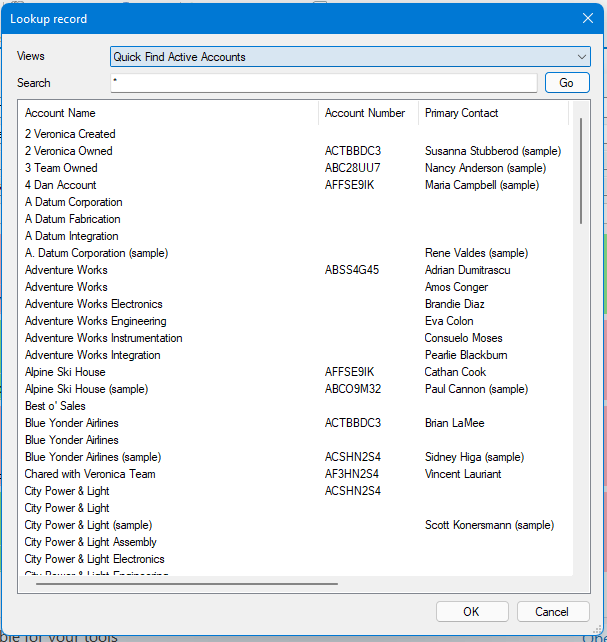Click account number ABC28UU7
Viewport: 607px width, 642px height.
(352, 168)
